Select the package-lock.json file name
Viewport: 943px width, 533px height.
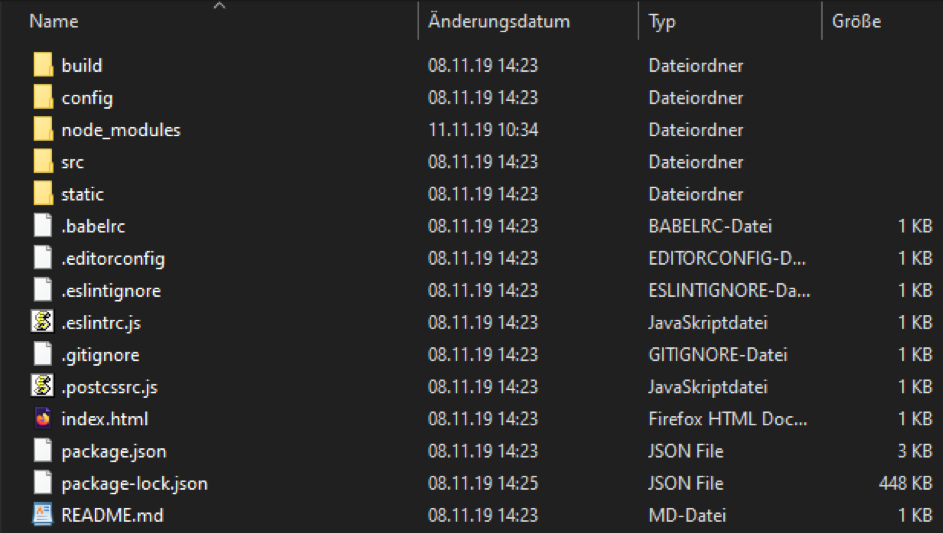134,483
